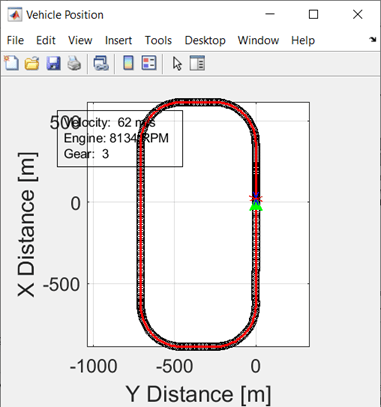Click the dock figure arrow beside Help
Image resolution: width=381 pixels, height=407 pixels.
pyautogui.click(x=373, y=40)
